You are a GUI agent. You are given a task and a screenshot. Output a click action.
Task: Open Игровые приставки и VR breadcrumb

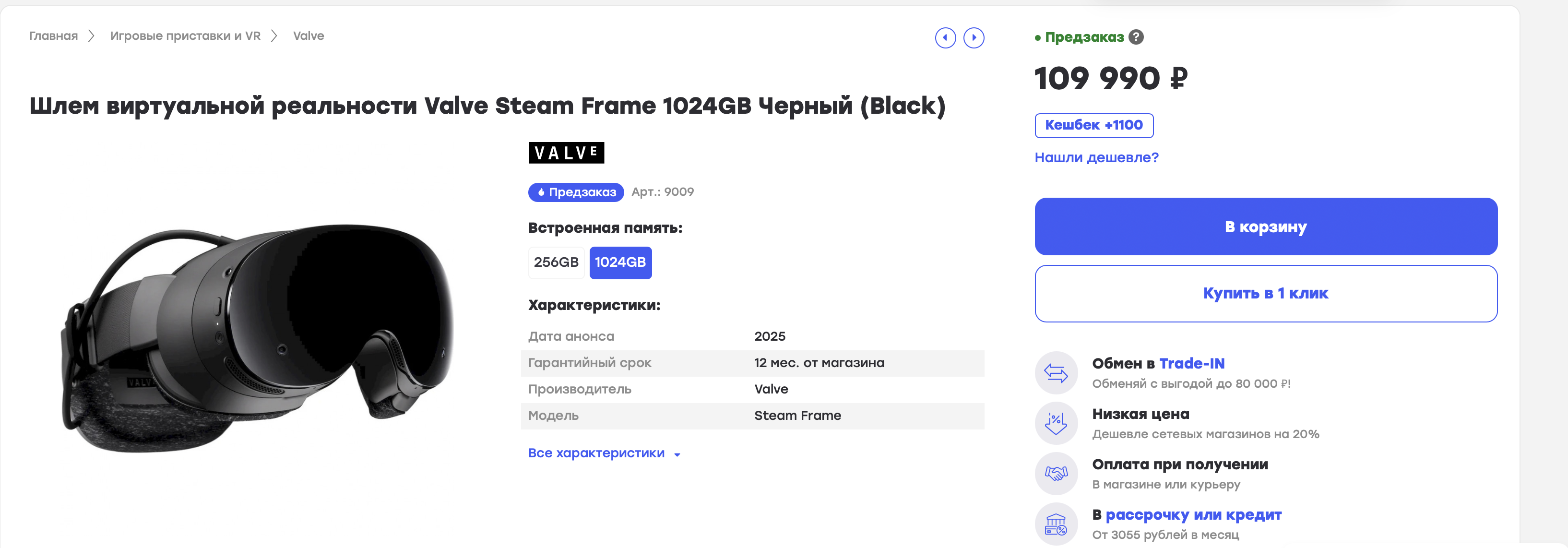185,36
